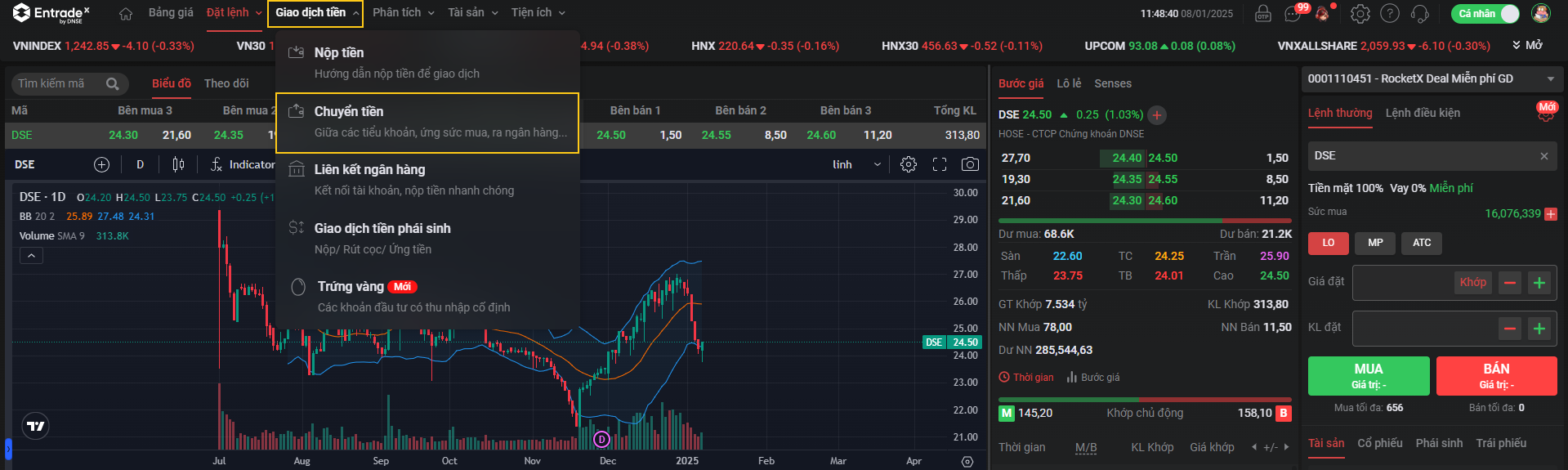Collapse the chart legend with chevron
The width and height of the screenshot is (1568, 470).
tap(31, 256)
